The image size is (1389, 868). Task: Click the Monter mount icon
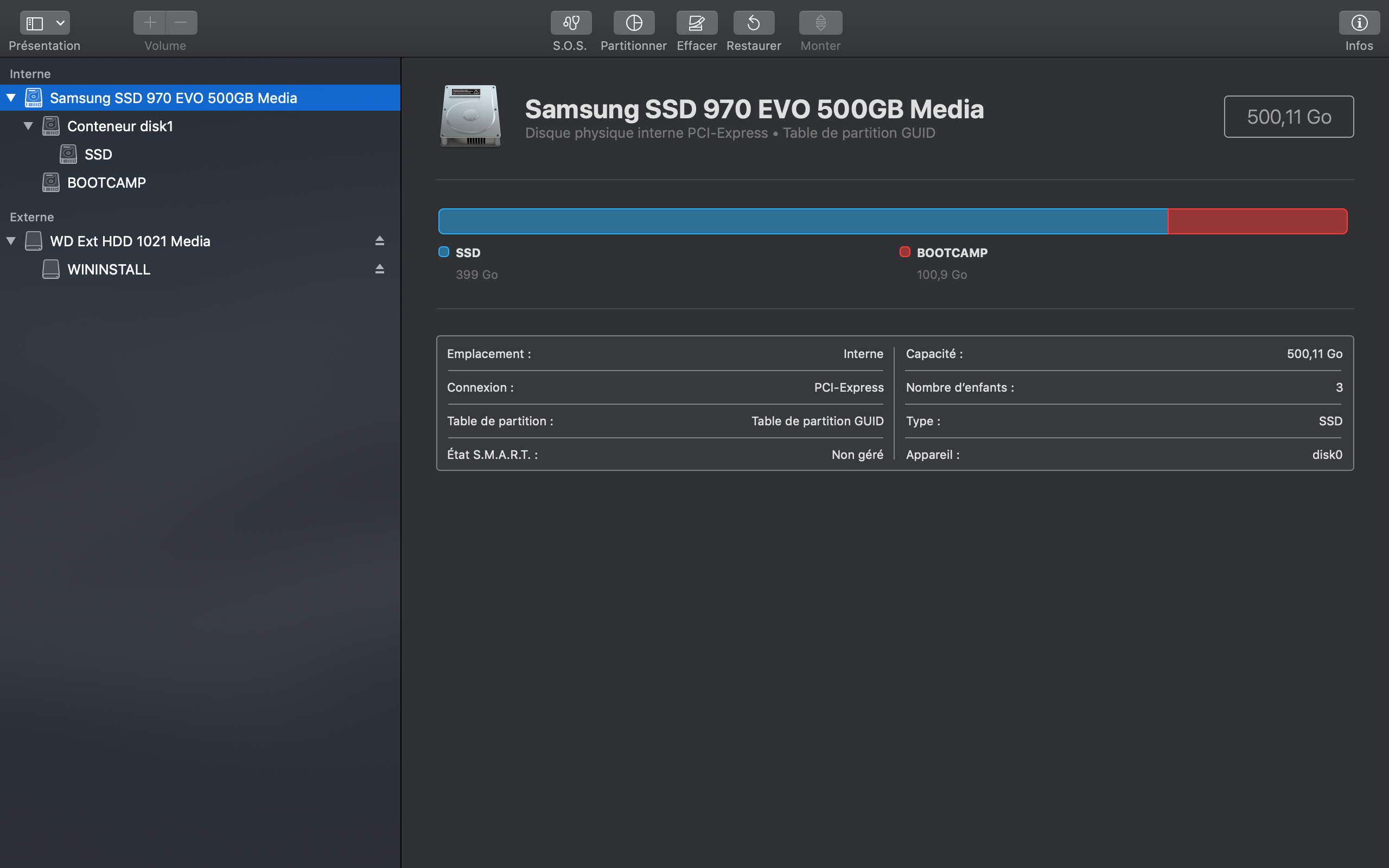pyautogui.click(x=820, y=23)
